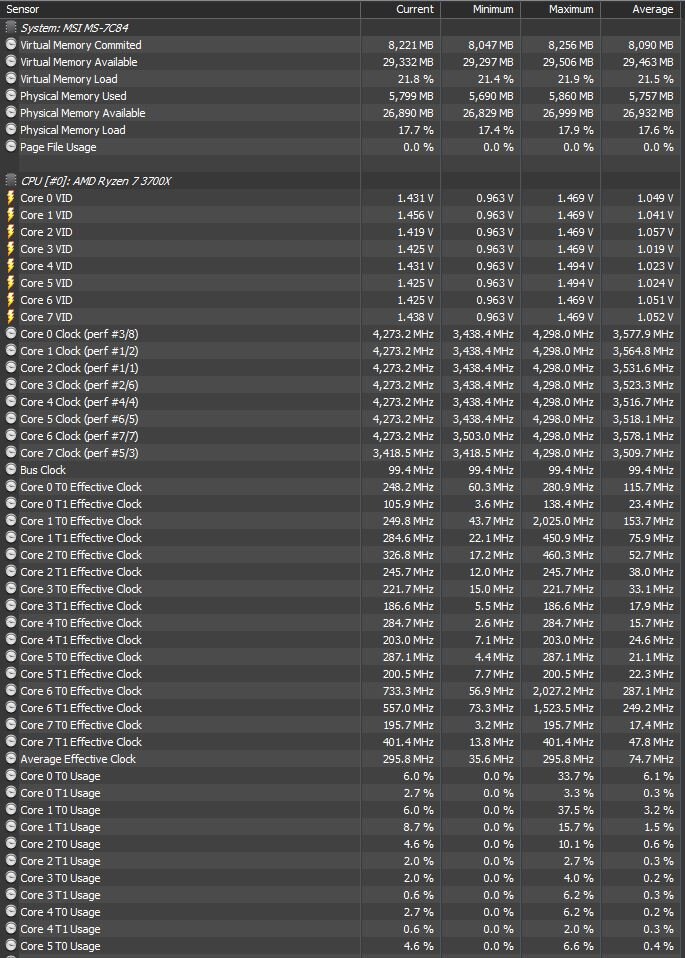This screenshot has height=958, width=685.
Task: Select the Core 1 T1 Usage row
Action: (342, 827)
